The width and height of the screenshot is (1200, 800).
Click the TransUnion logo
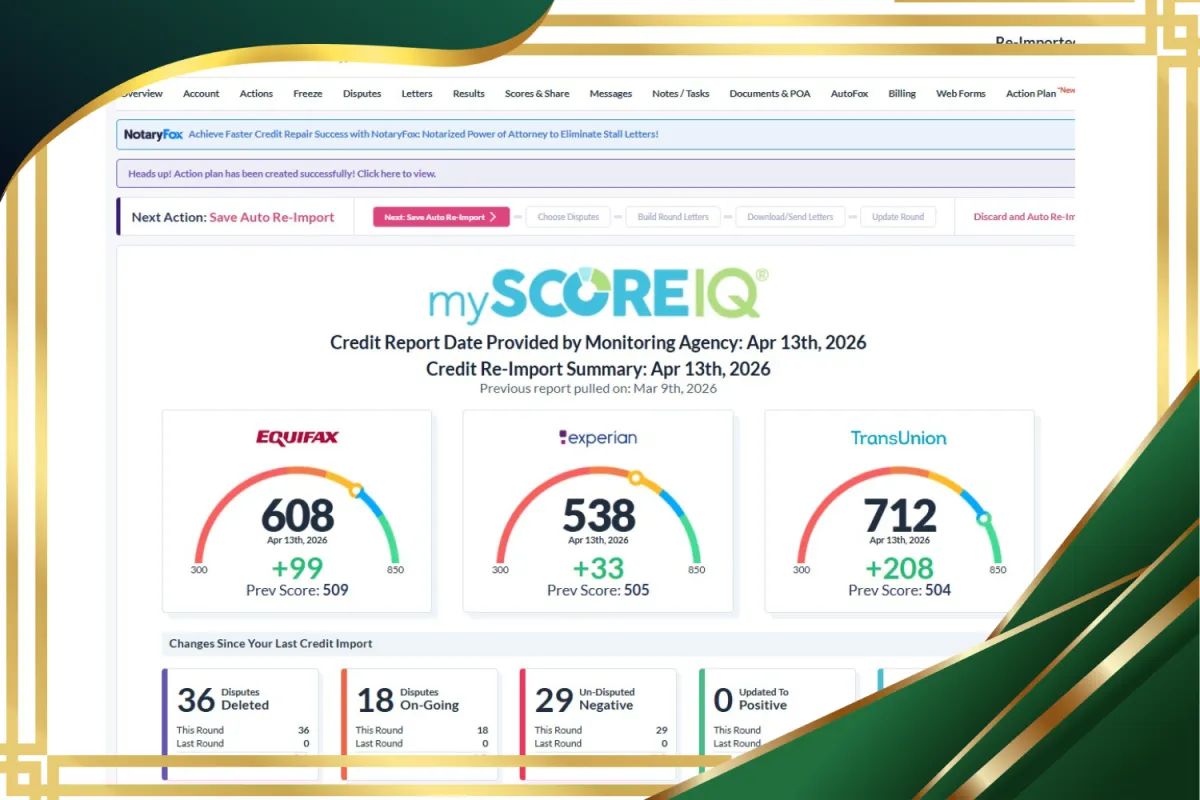pos(898,437)
